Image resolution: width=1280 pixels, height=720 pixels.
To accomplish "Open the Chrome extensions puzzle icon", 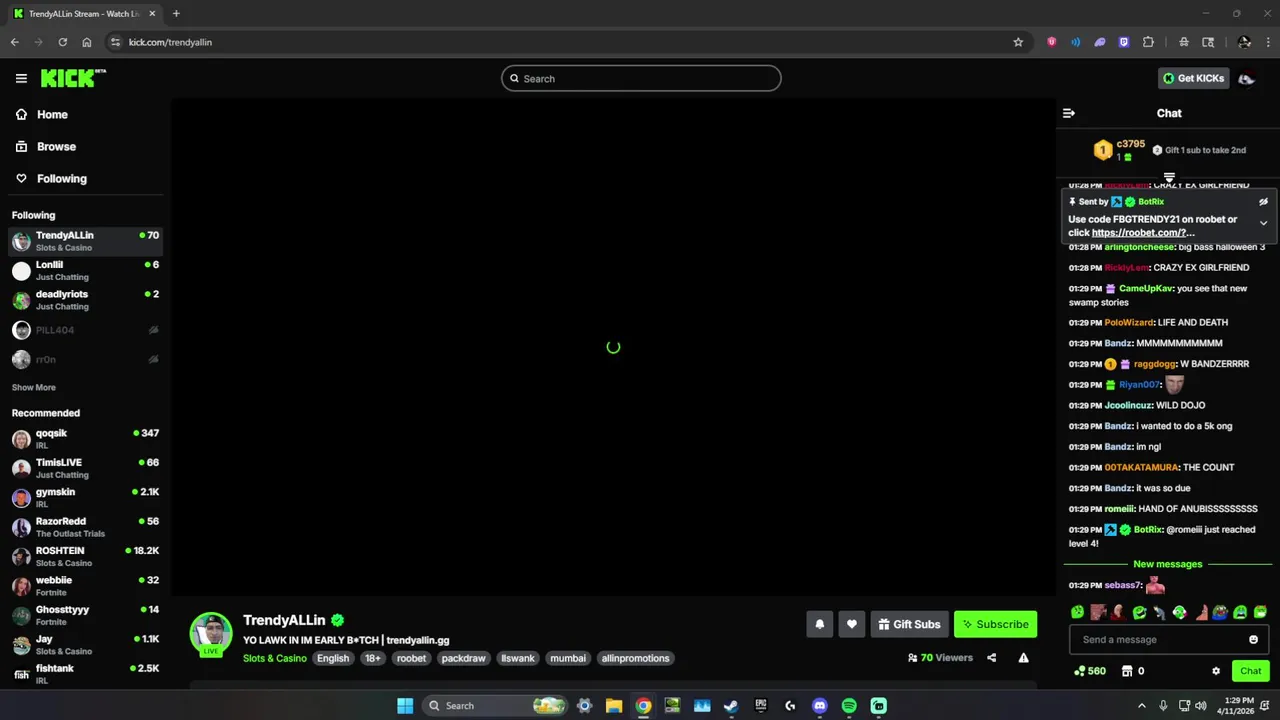I will coord(1148,42).
